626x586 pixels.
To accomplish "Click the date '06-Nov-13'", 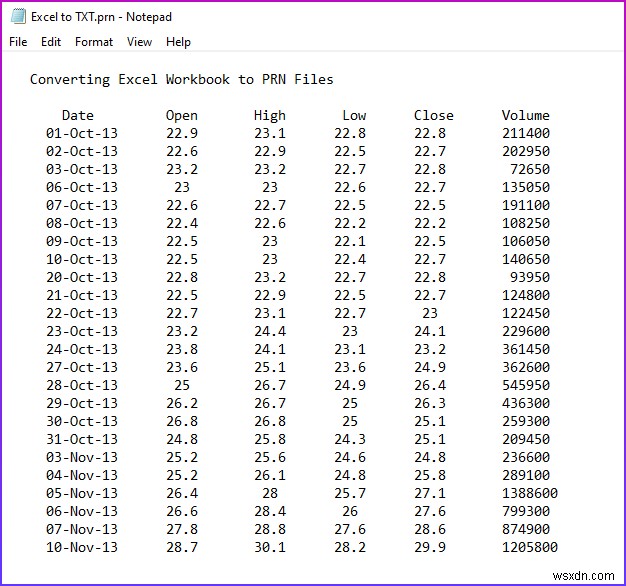I will pyautogui.click(x=82, y=511).
